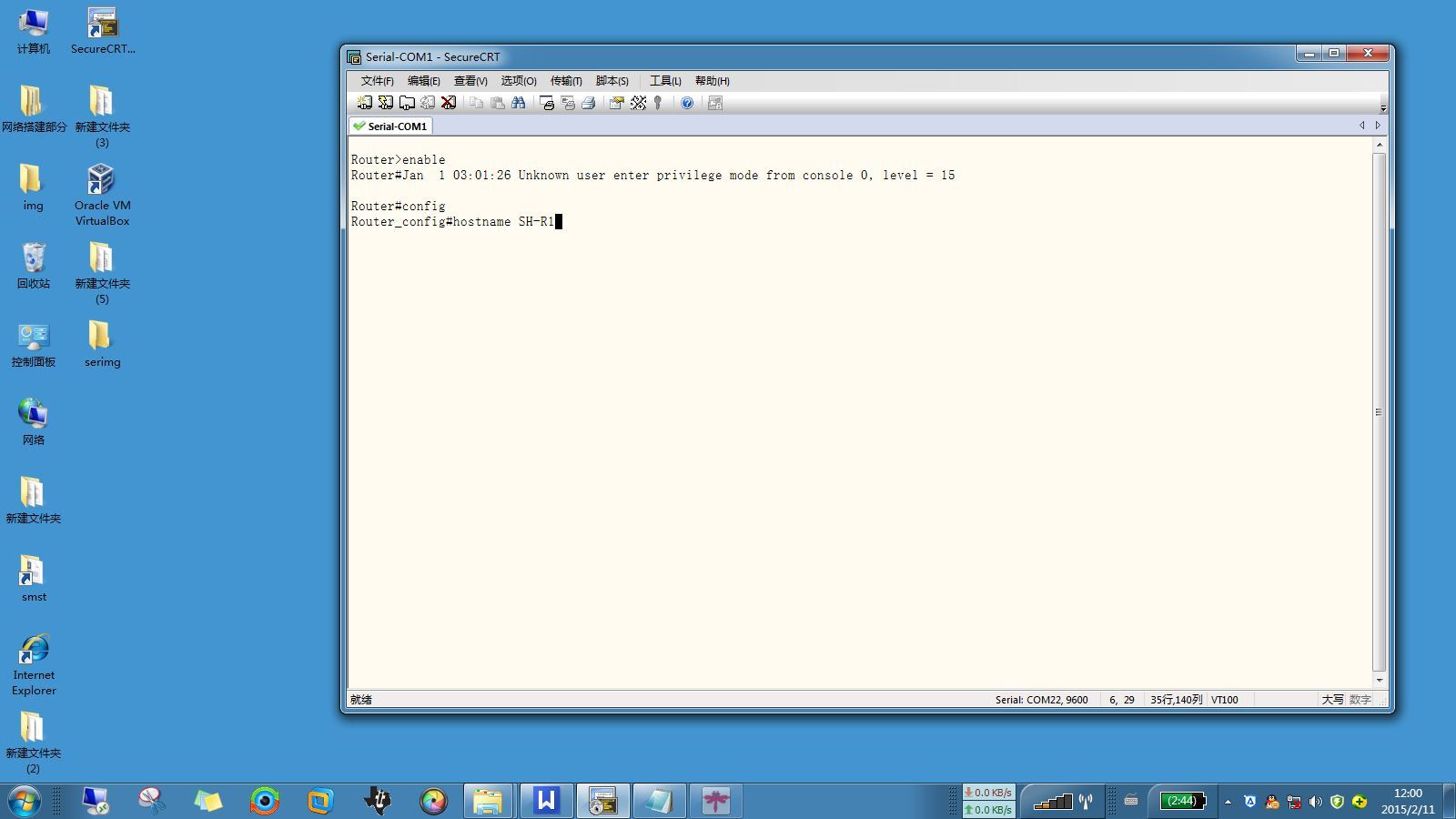Click the public key icon in toolbar
Screen dimensions: 1456x819
(x=658, y=103)
